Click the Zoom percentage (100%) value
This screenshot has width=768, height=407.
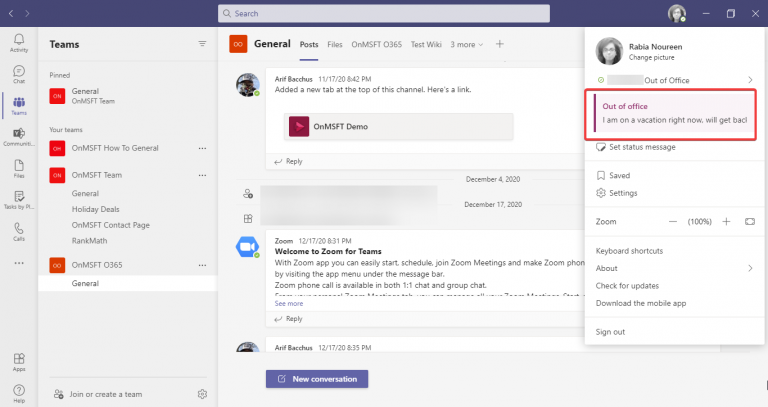tap(699, 222)
